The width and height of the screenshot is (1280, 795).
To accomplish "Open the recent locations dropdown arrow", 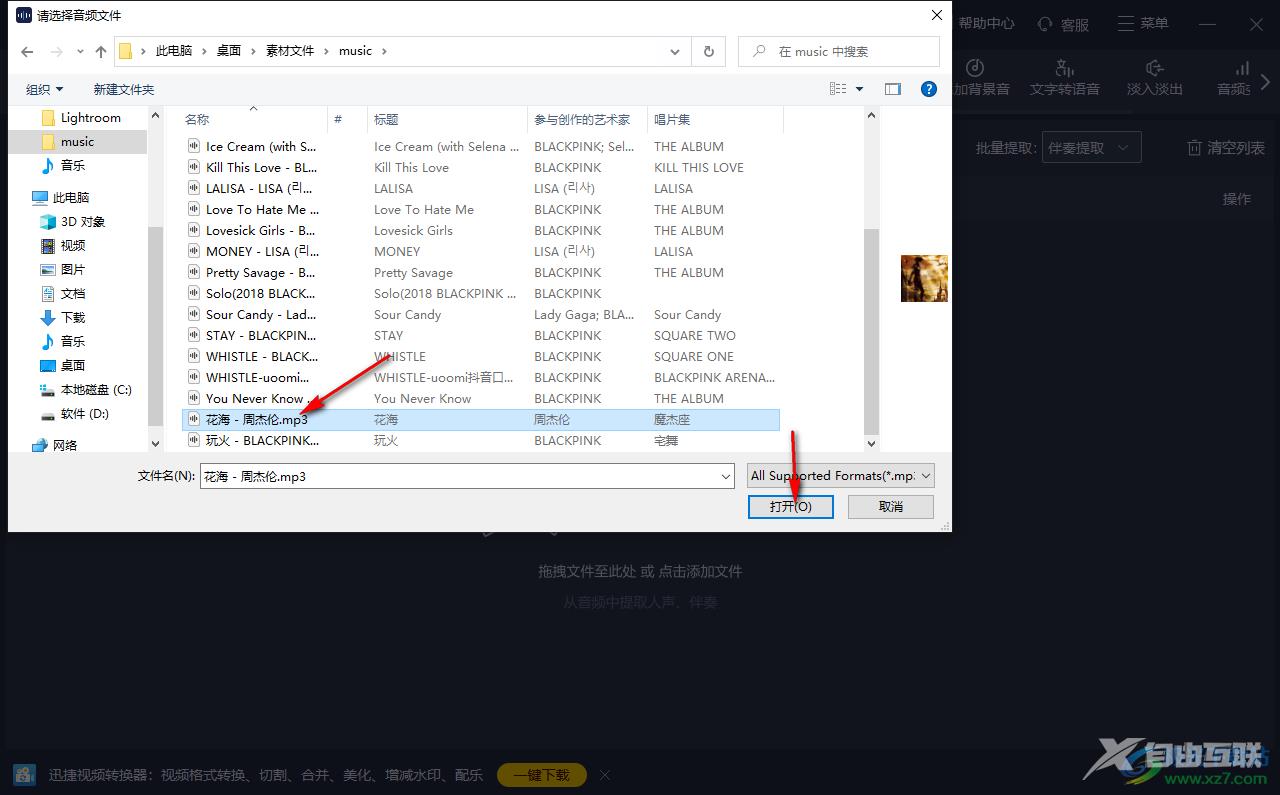I will tap(79, 51).
